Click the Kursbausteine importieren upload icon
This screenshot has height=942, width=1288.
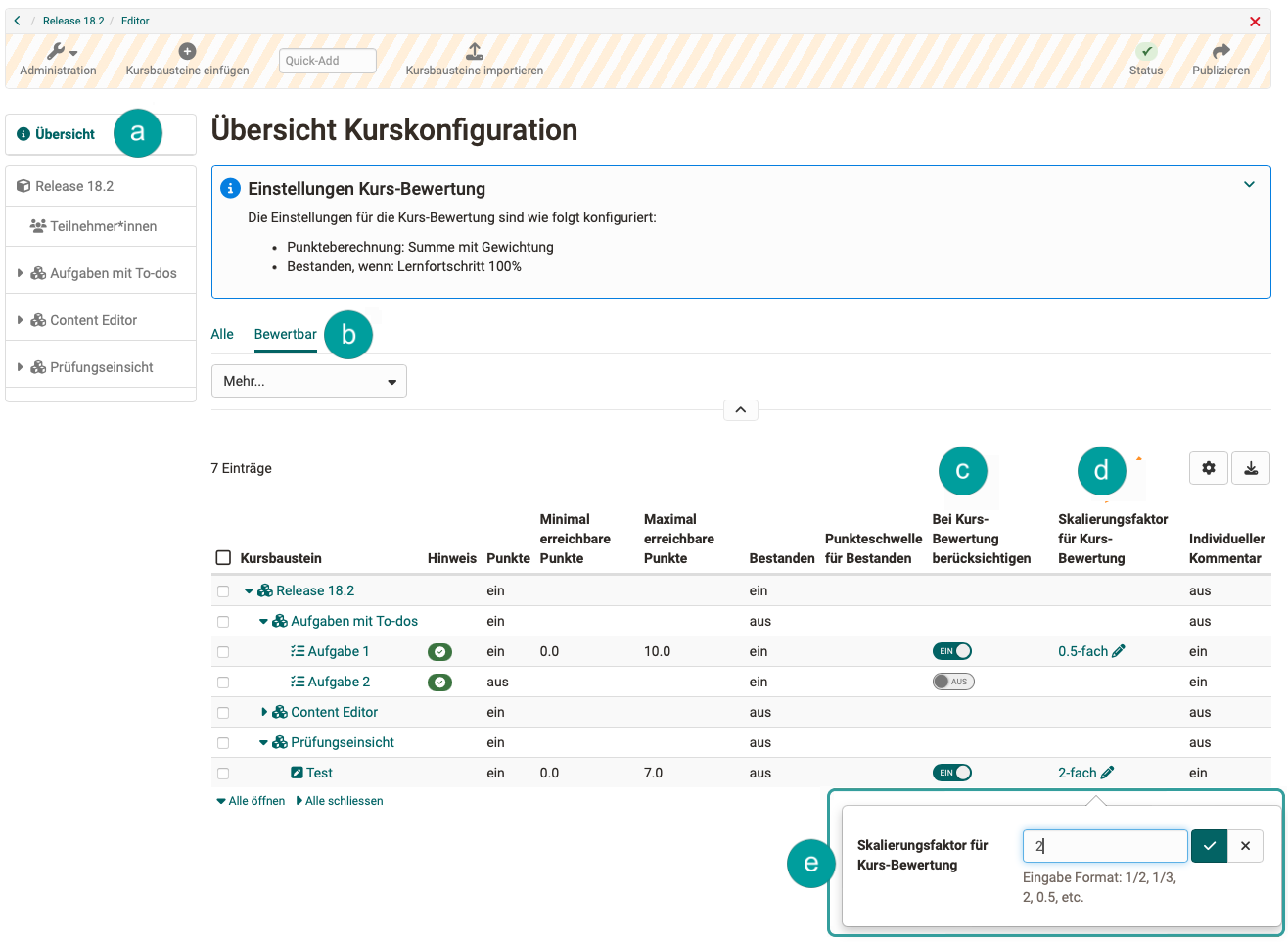click(475, 51)
